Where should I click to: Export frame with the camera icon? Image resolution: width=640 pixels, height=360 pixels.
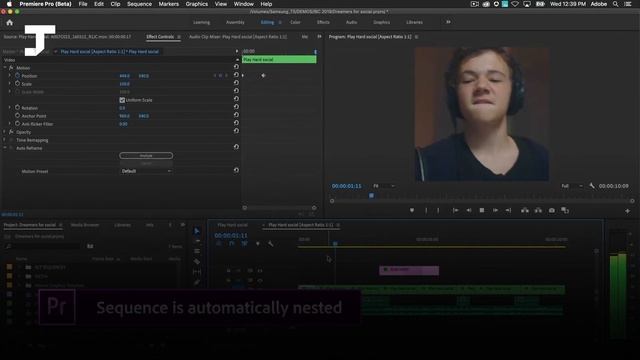click(552, 210)
